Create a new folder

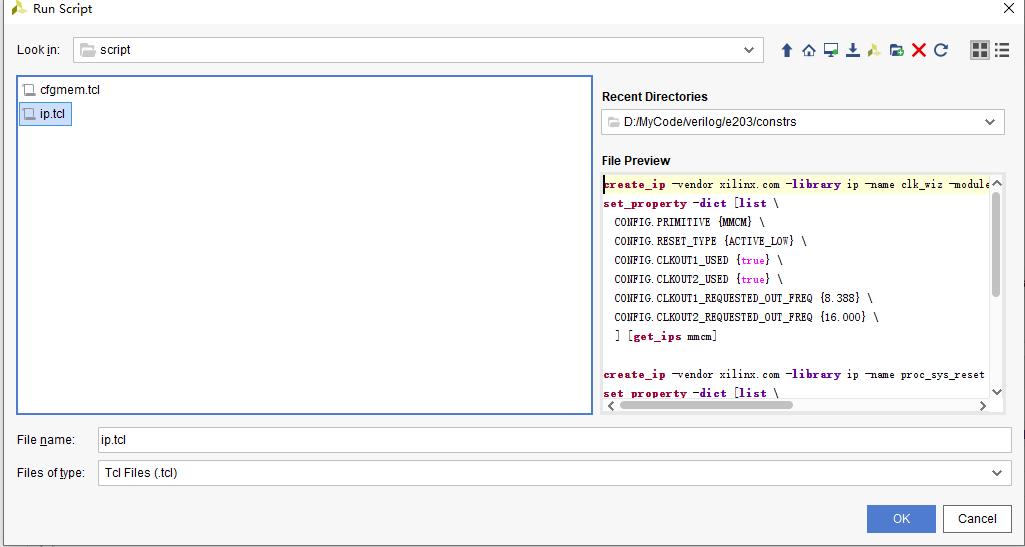[x=897, y=50]
